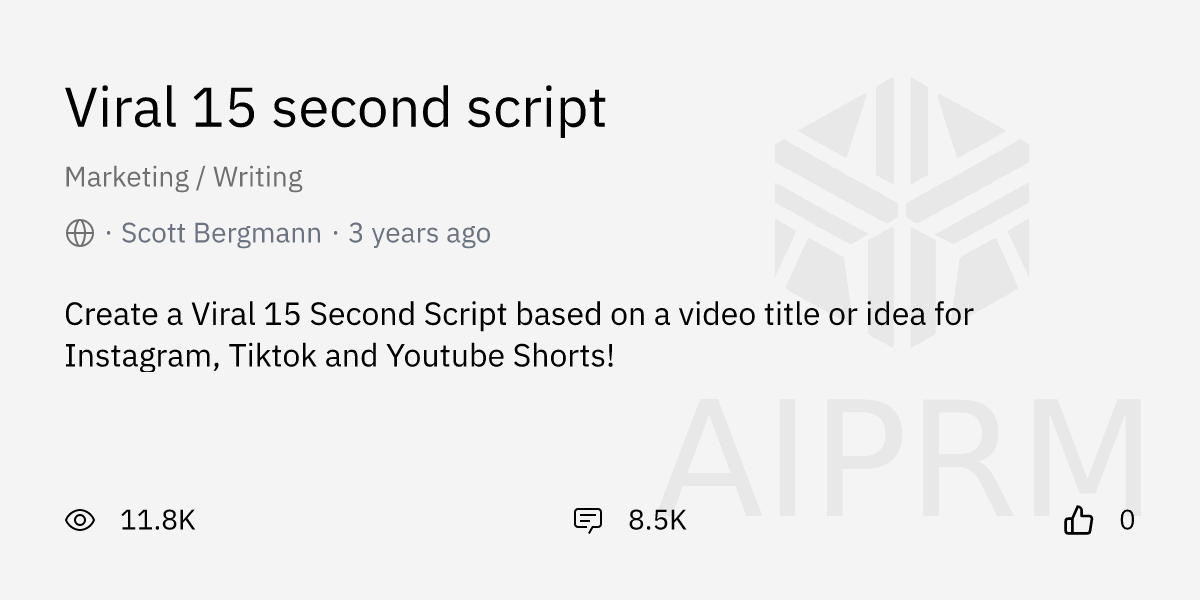Click the "3 years ago" timestamp
This screenshot has height=600, width=1200.
tap(419, 234)
